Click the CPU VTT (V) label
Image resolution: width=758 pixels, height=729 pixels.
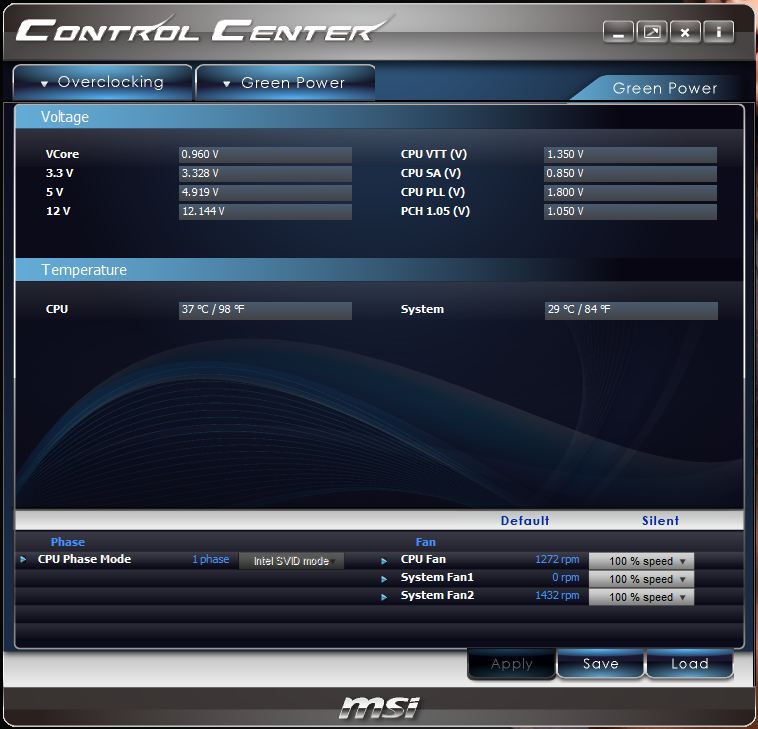434,154
